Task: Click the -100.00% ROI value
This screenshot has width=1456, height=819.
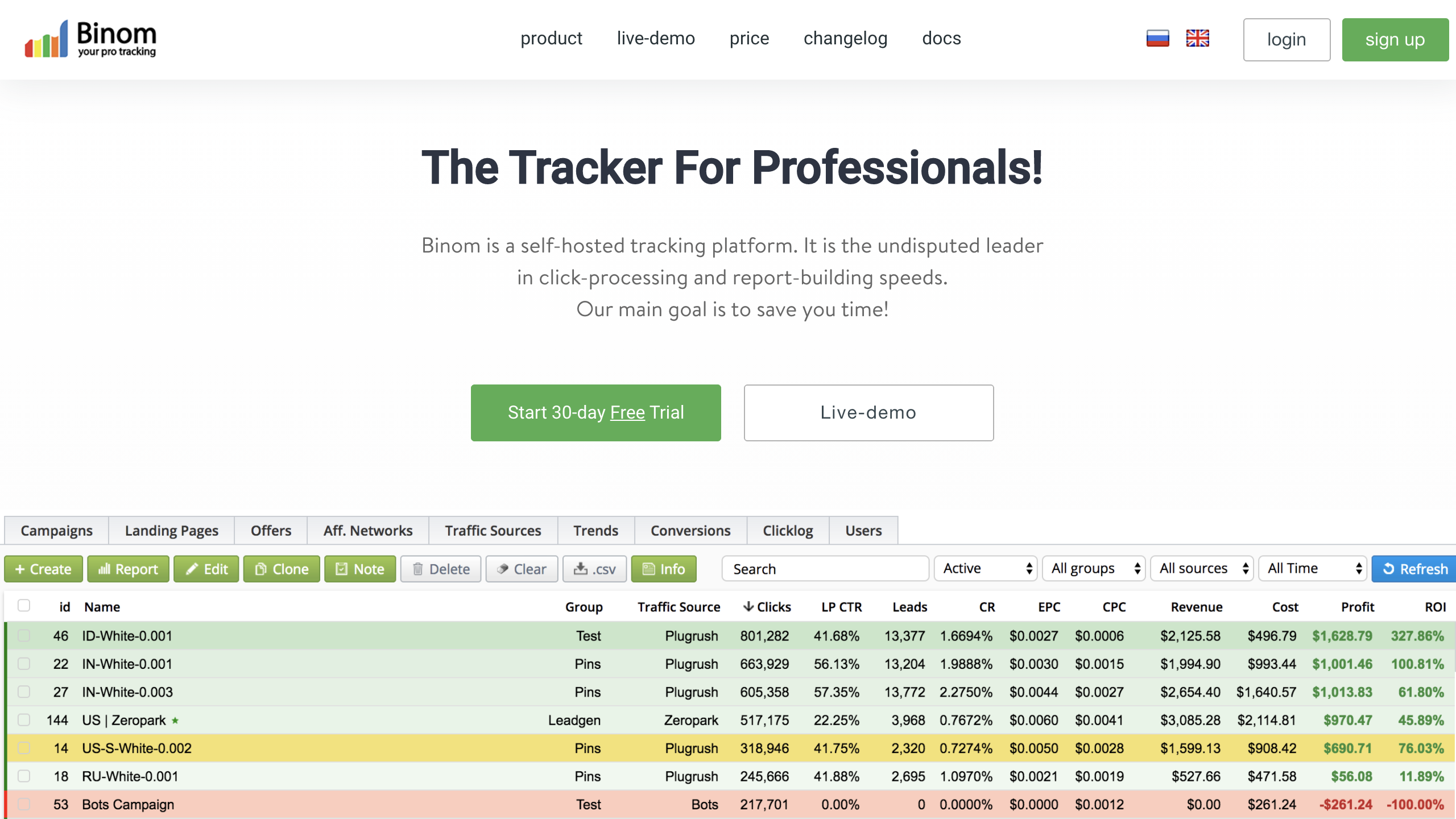Action: (1415, 804)
